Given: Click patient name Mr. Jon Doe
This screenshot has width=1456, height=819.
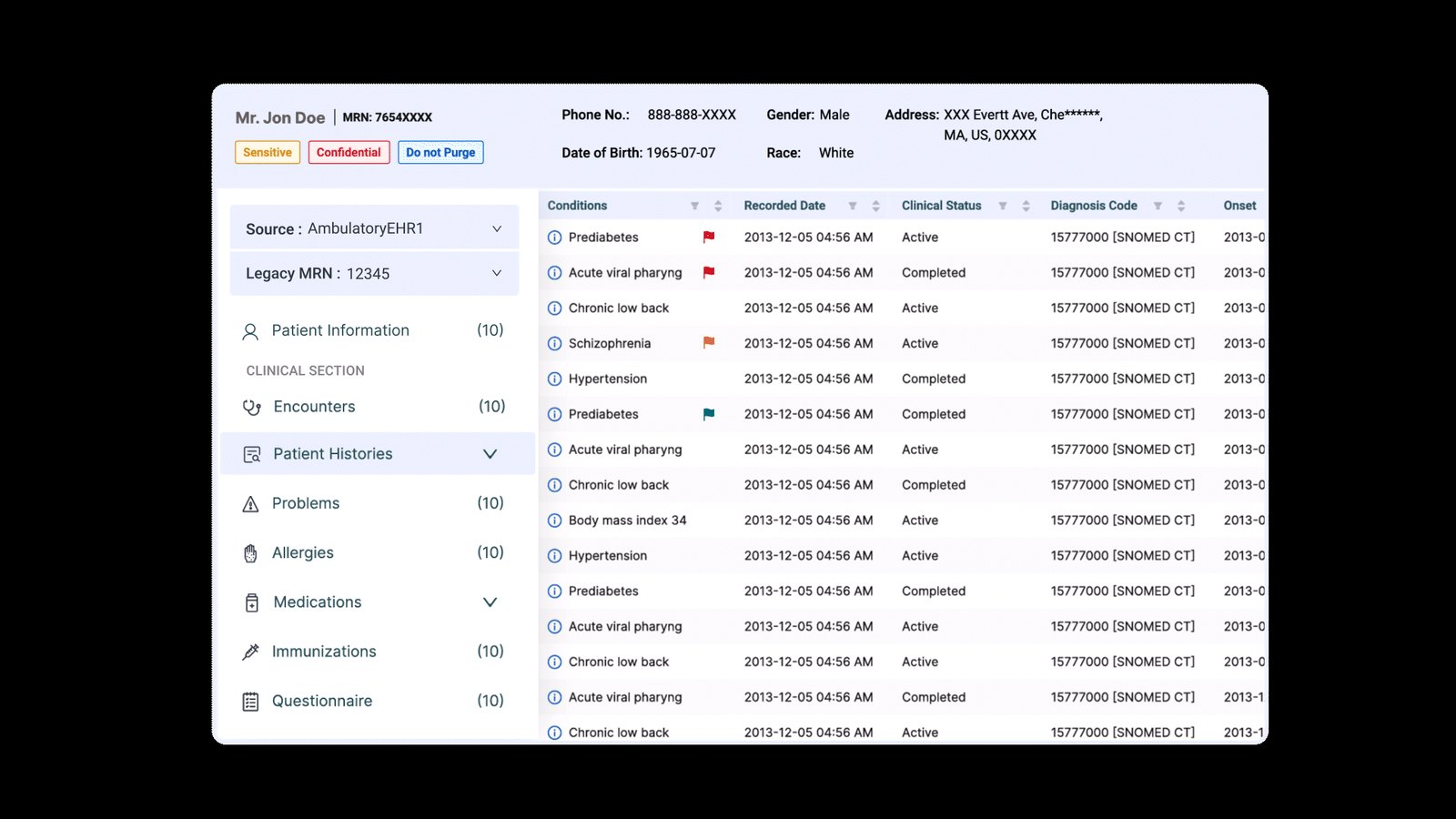Looking at the screenshot, I should (279, 117).
